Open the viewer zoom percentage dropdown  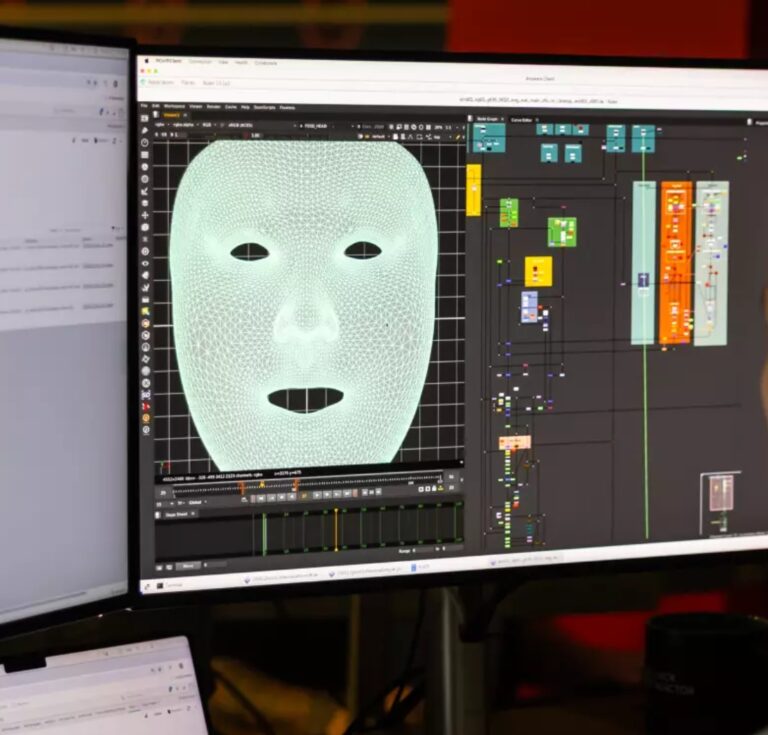point(438,127)
